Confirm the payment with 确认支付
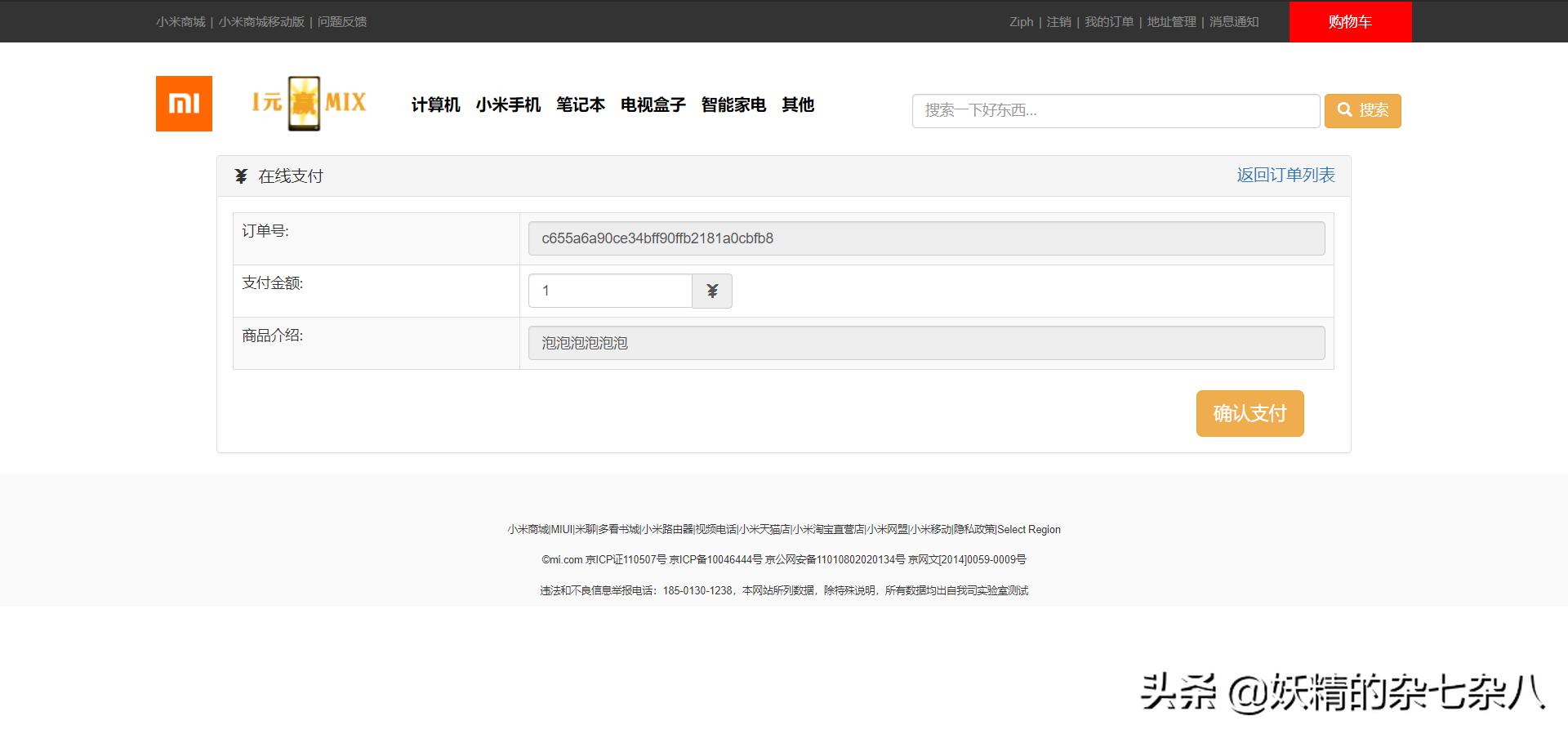This screenshot has width=1568, height=734. pos(1249,413)
